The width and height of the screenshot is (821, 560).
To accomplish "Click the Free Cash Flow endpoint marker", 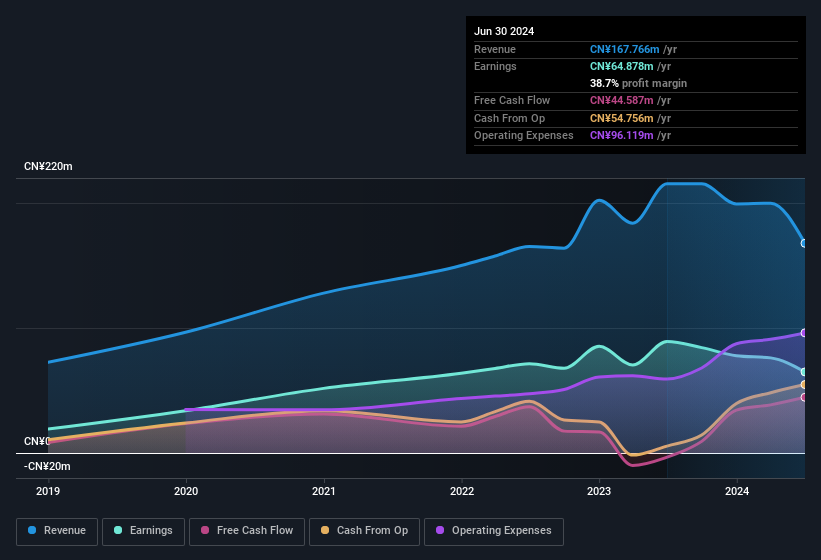I will tap(804, 397).
